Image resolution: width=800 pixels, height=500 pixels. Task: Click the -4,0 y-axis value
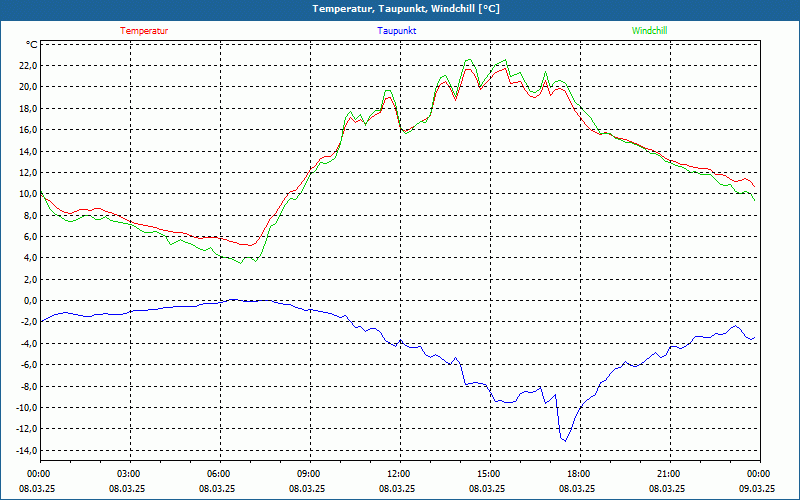pyautogui.click(x=29, y=343)
